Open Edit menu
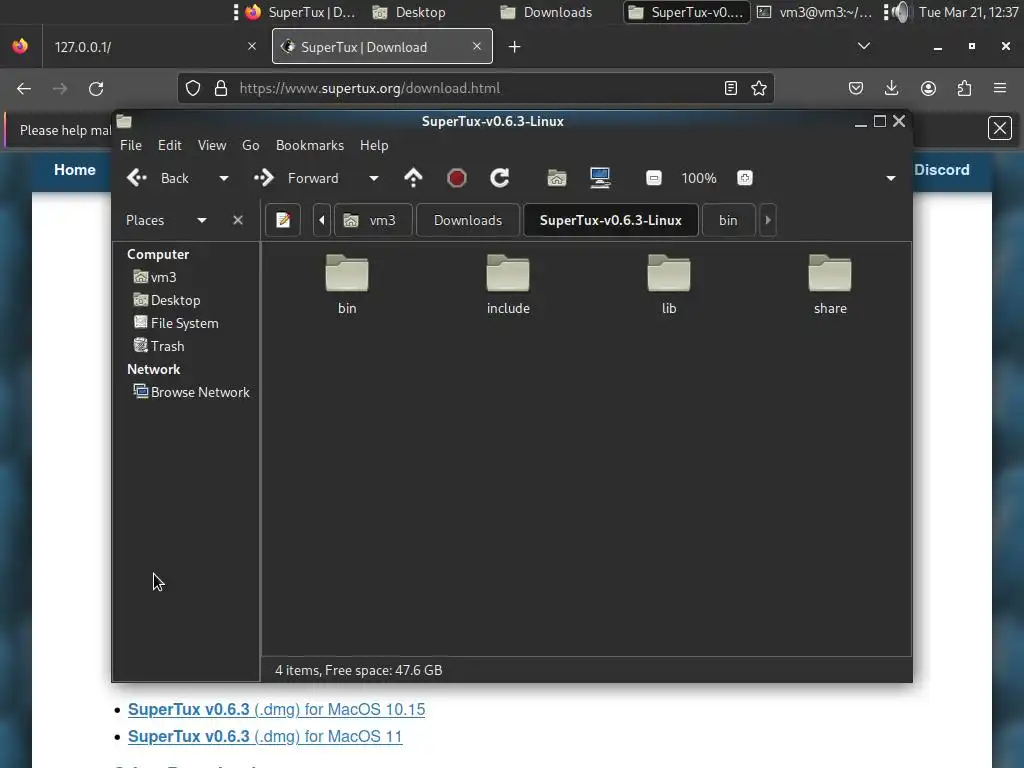 [170, 145]
